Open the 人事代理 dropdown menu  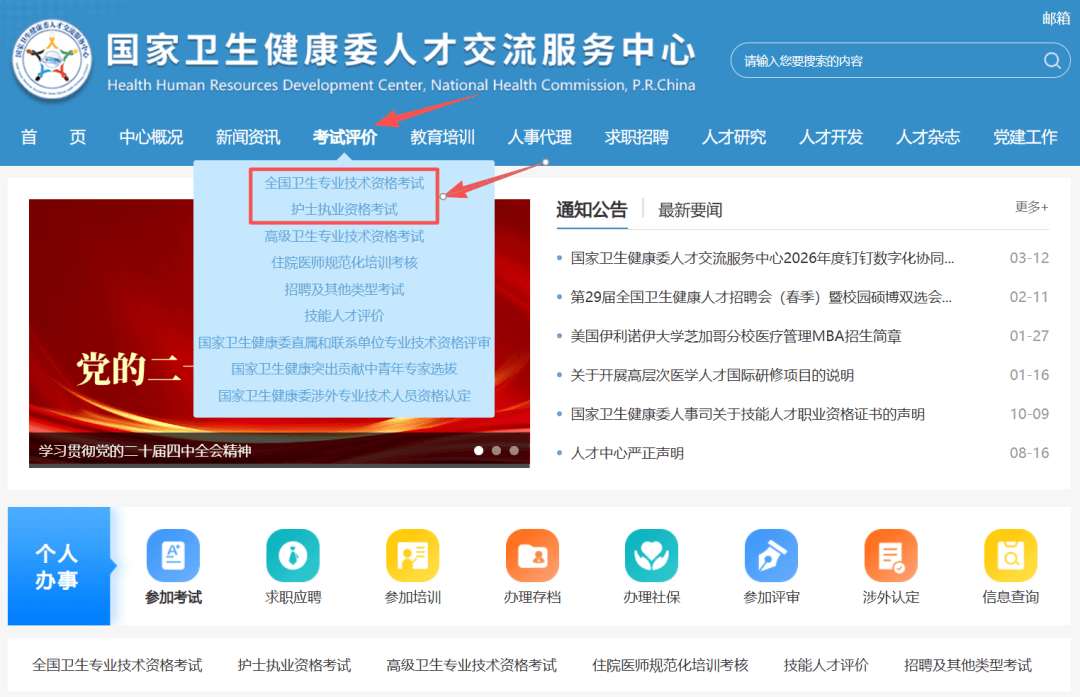pos(540,137)
